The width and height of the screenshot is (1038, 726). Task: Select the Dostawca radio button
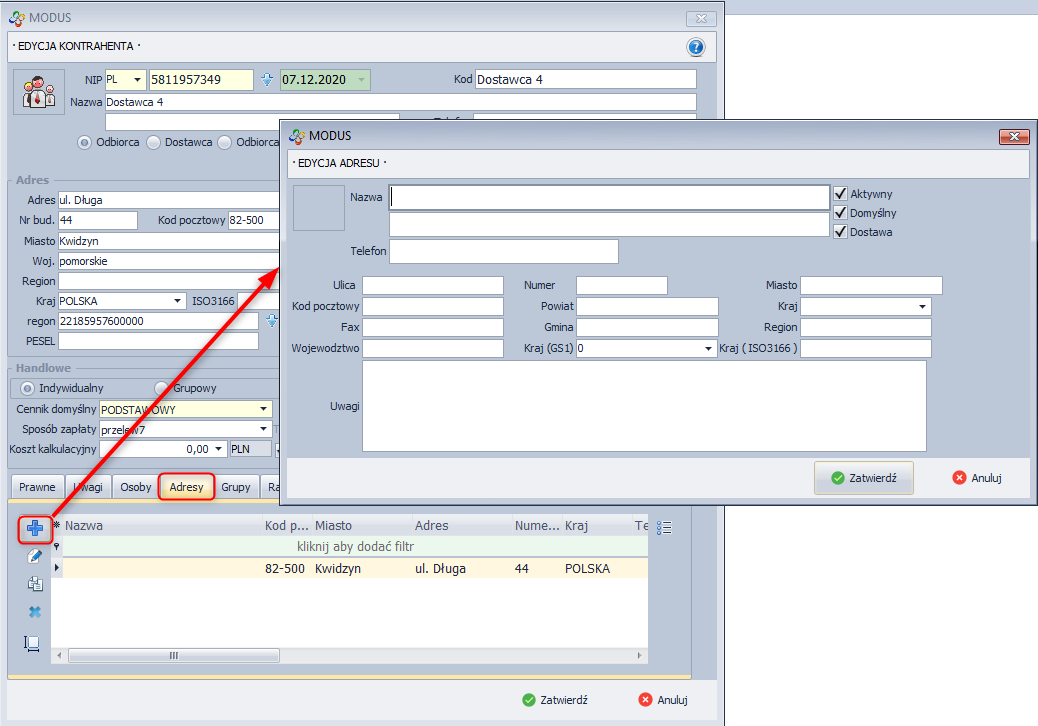[153, 142]
